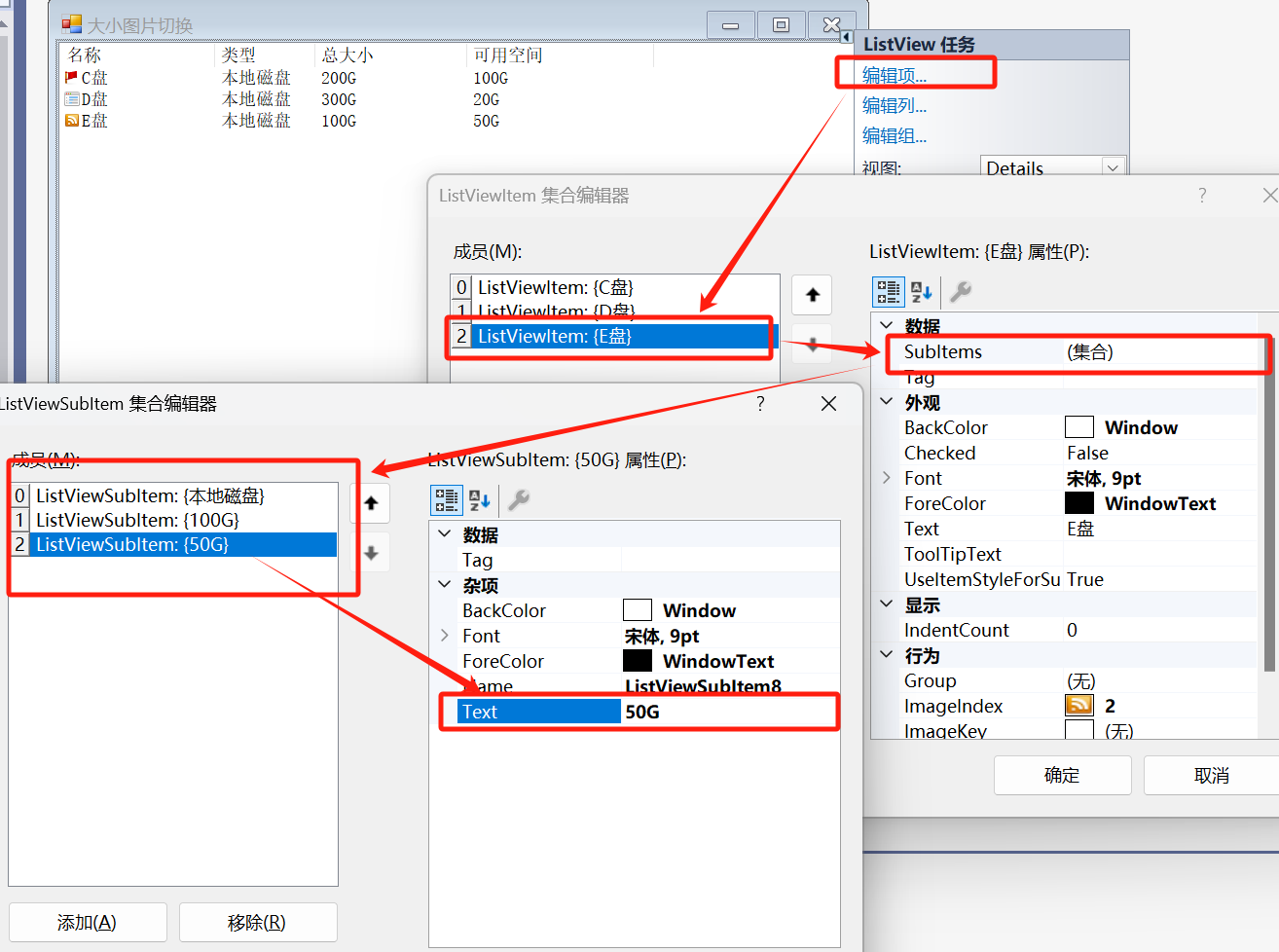Screen dimensions: 1279x952
Task: Open the Details view dropdown
Action: [1112, 168]
